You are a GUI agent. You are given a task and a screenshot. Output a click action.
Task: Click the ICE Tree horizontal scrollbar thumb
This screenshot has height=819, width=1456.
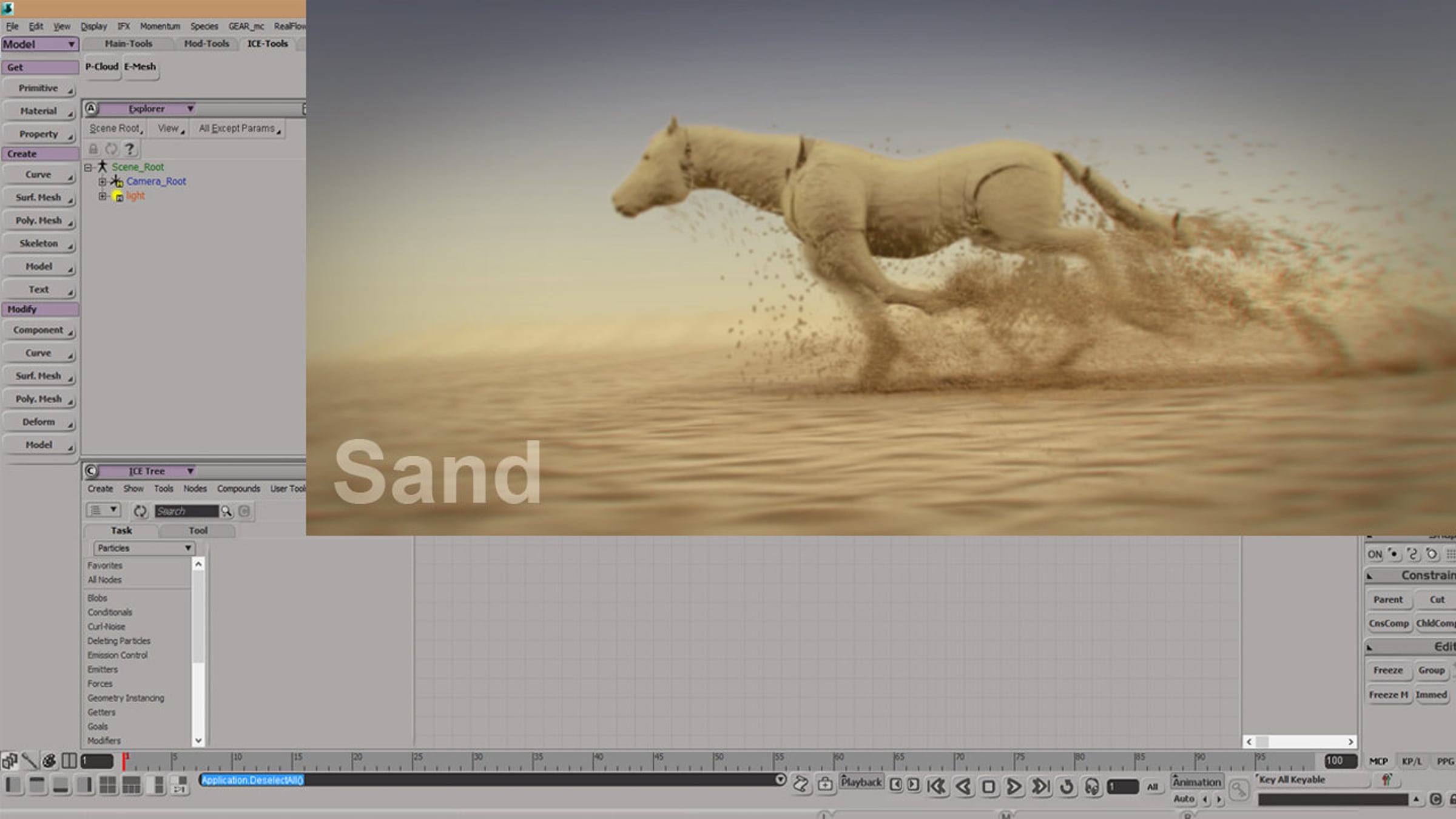click(1262, 741)
